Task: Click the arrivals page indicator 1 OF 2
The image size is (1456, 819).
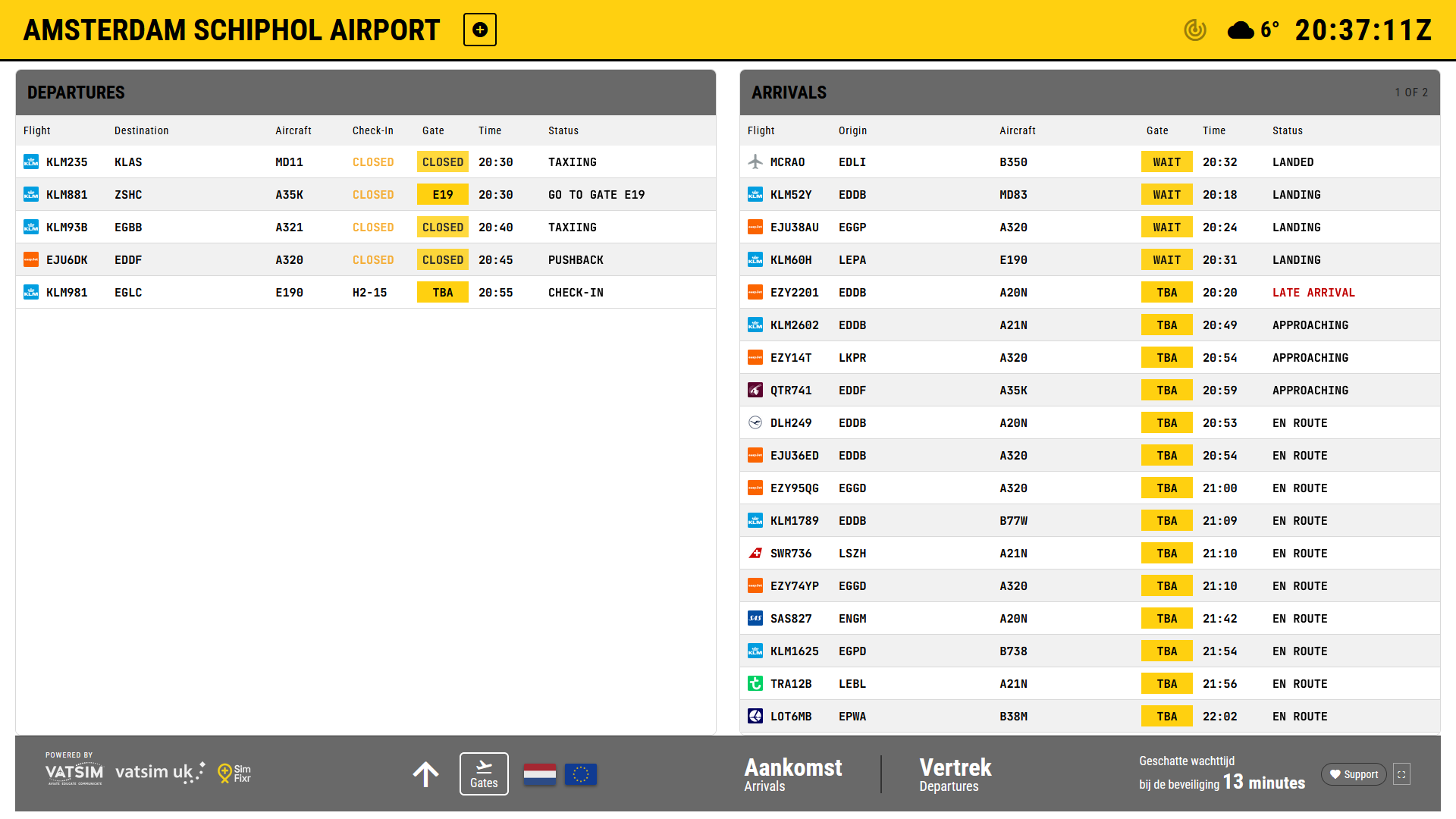Action: click(x=1410, y=93)
